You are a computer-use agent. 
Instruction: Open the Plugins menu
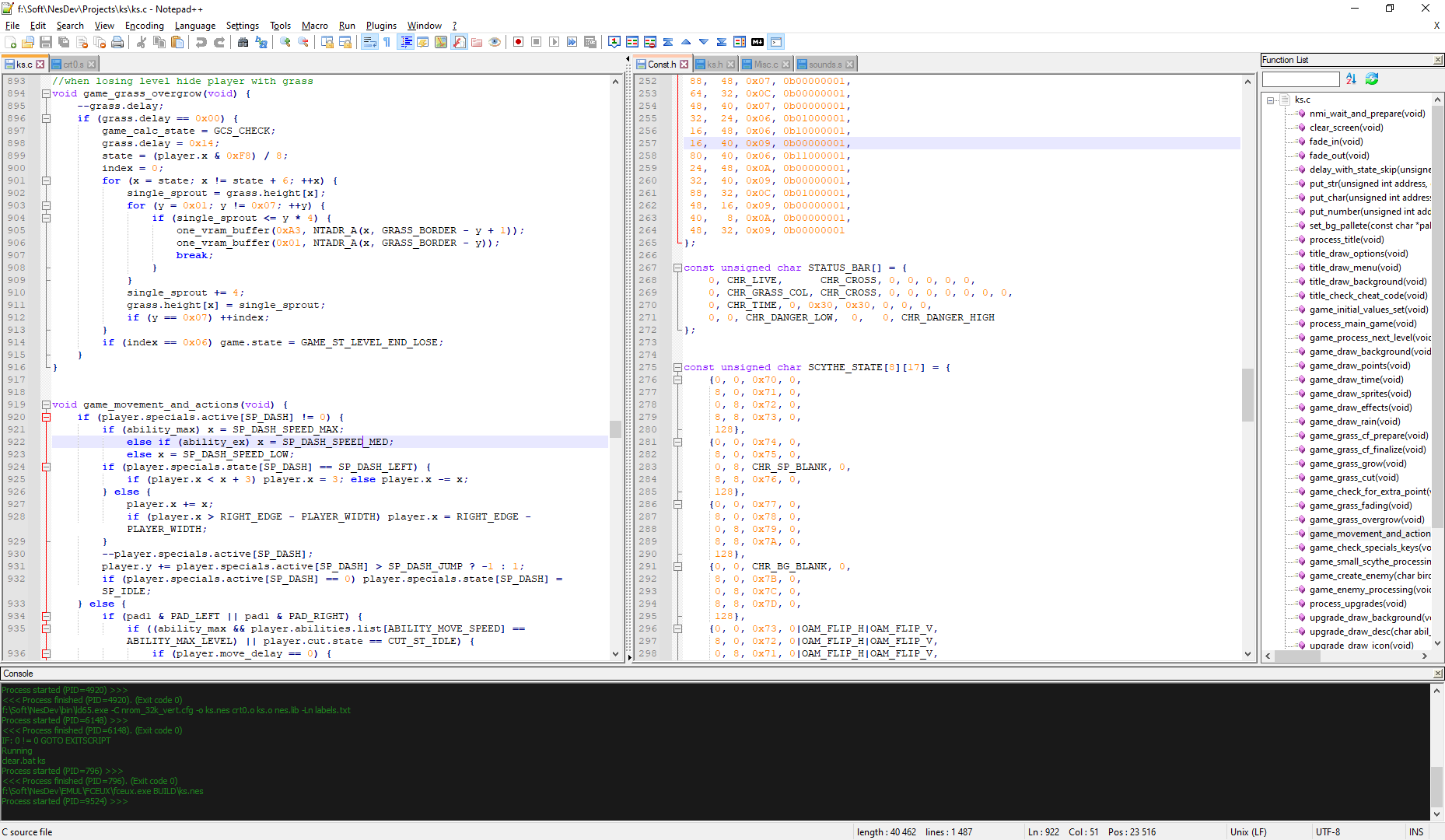click(x=381, y=26)
